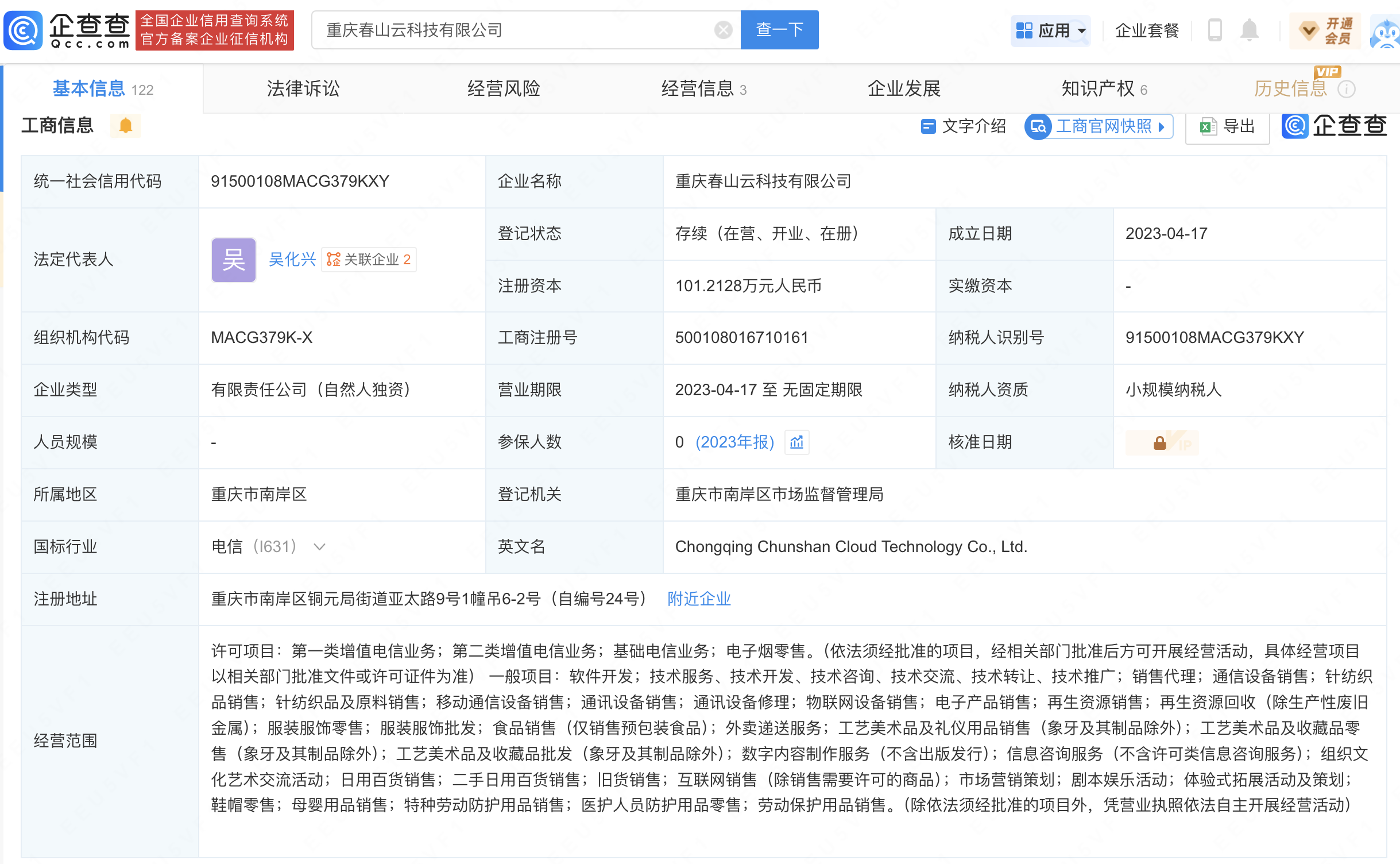Click 文字介绍 button
The image size is (1400, 864).
pos(963,126)
